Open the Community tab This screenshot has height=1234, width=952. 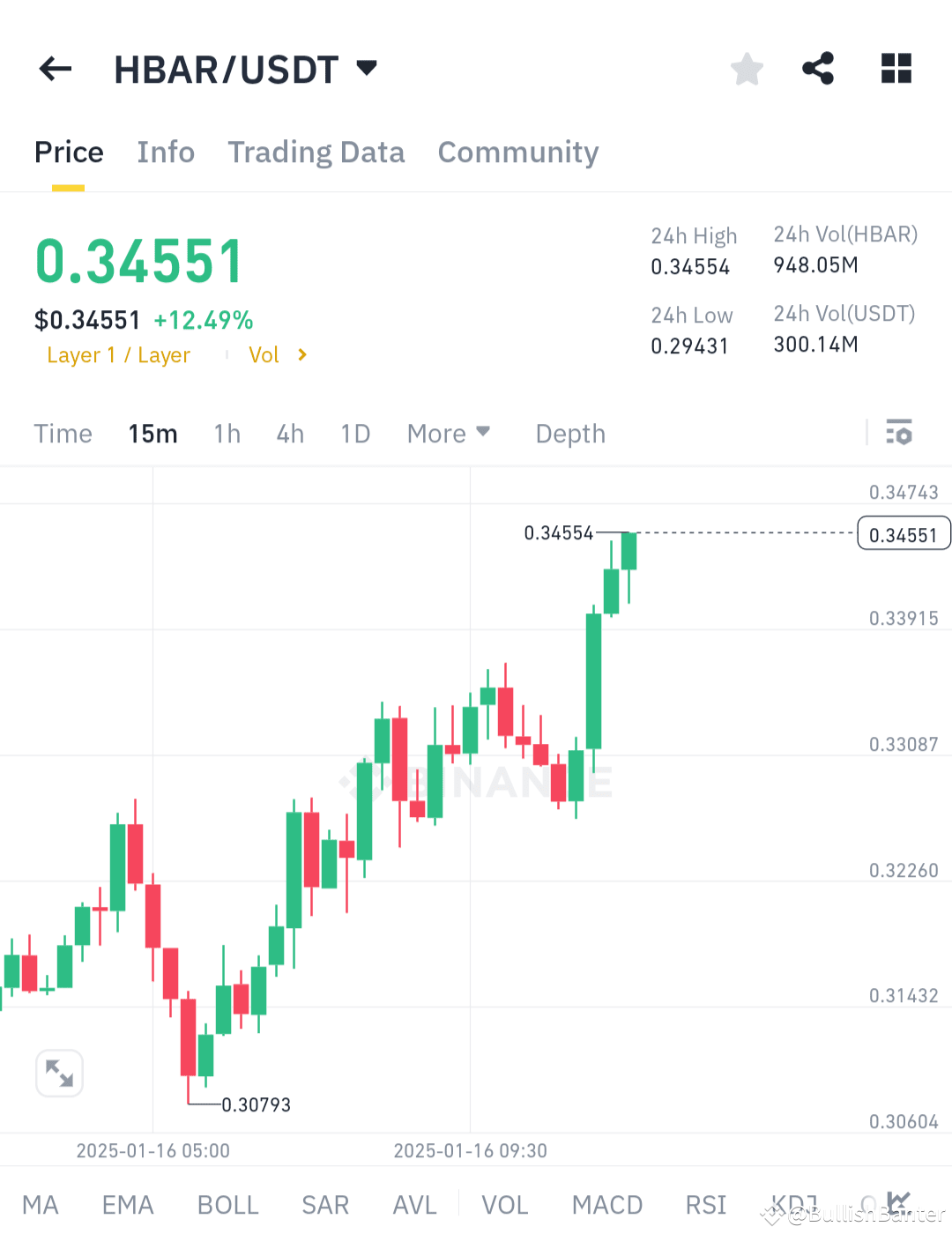517,152
